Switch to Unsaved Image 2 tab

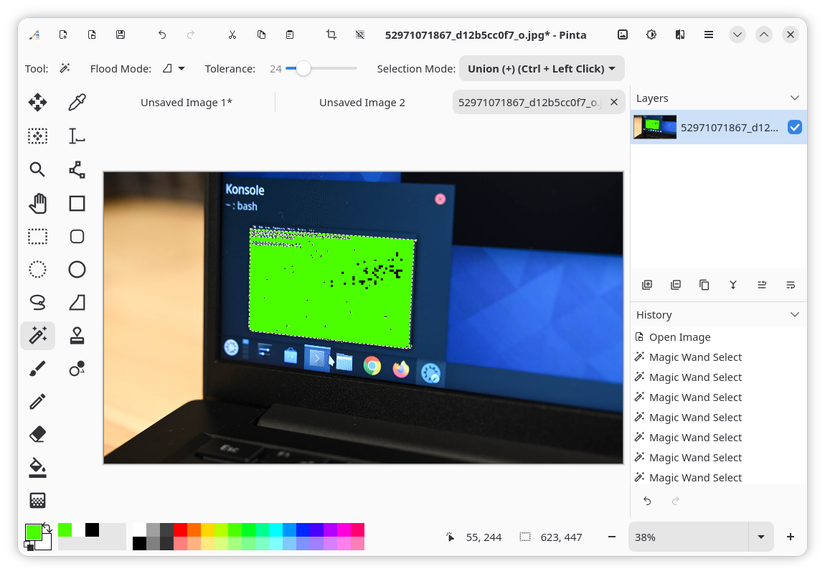click(x=362, y=103)
